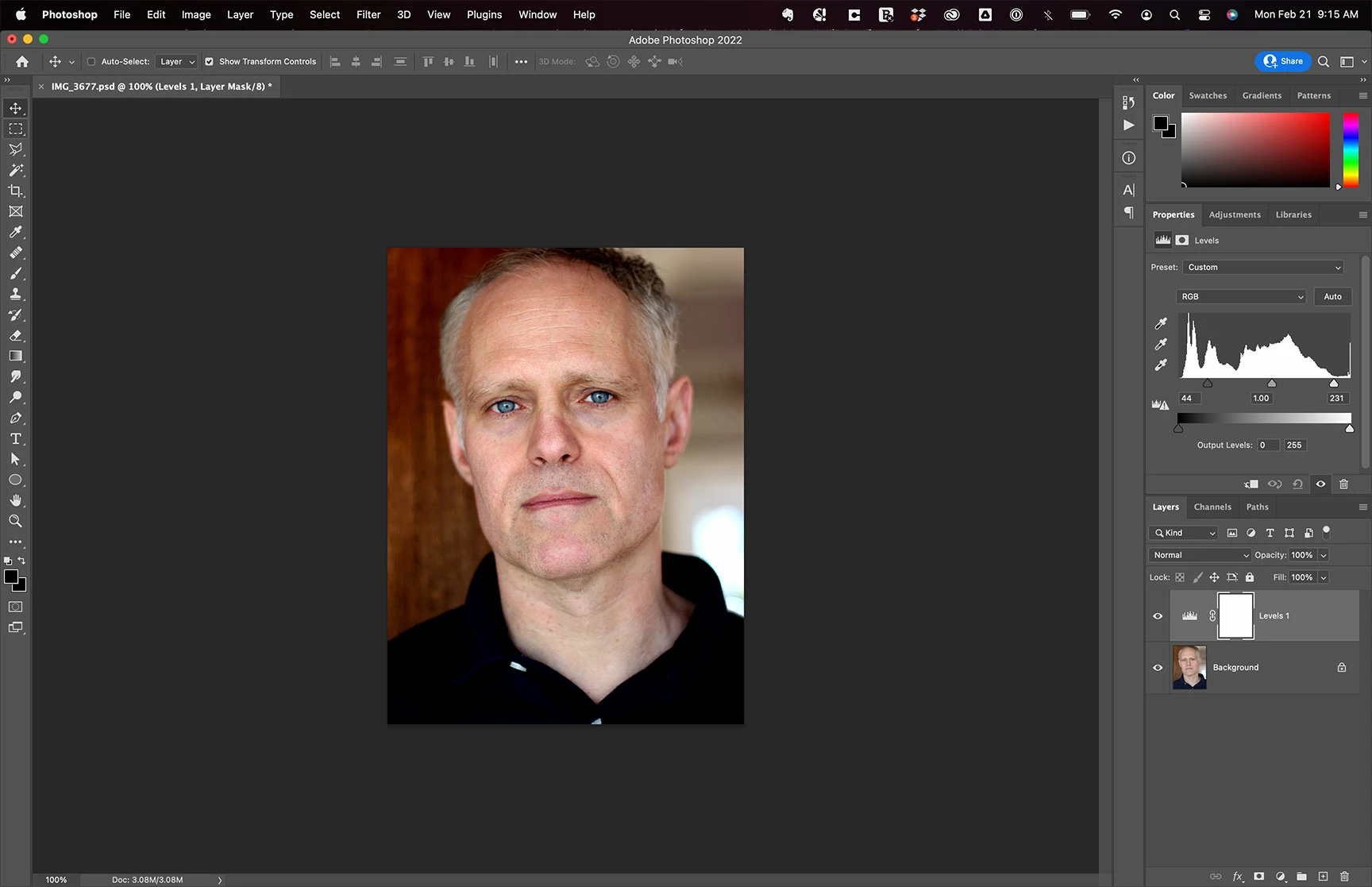This screenshot has width=1372, height=887.
Task: Uncheck Show Transform Controls
Action: click(209, 61)
